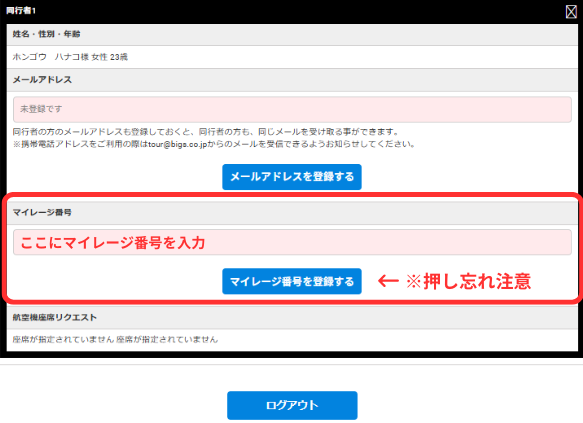Click the red ここにマイレージ番号を入力 text
Image resolution: width=583 pixels, height=423 pixels.
click(x=113, y=243)
